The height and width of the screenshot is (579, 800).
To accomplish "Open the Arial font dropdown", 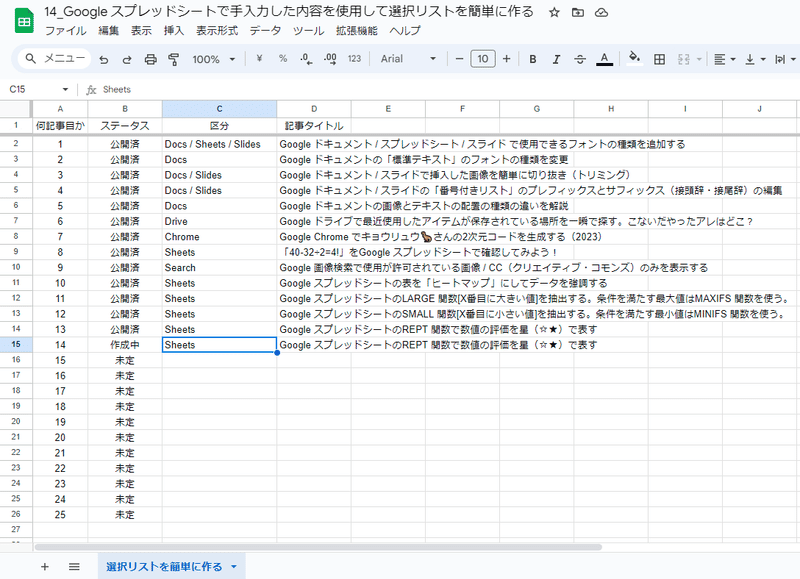I will click(408, 59).
